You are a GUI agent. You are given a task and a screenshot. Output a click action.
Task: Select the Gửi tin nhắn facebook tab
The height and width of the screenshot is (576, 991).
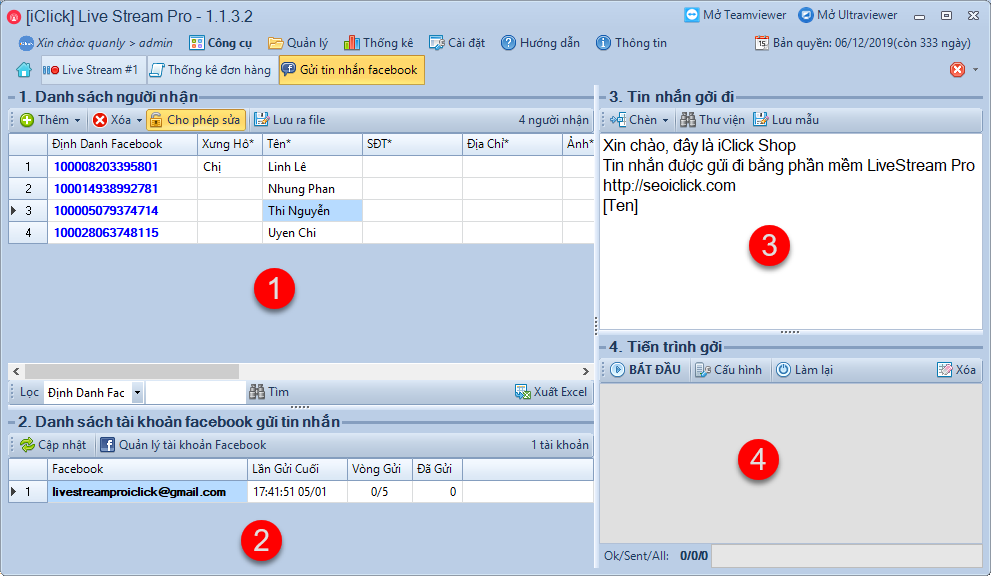[x=351, y=70]
